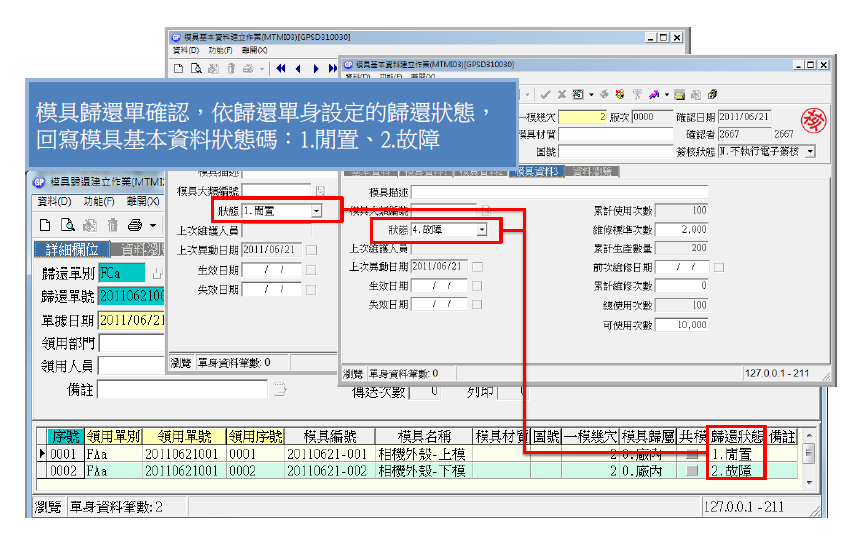Screen dimensions: 860x550
Task: Expand print options arrow in 模具歸還建立作業 toolbar
Action: [x=153, y=225]
